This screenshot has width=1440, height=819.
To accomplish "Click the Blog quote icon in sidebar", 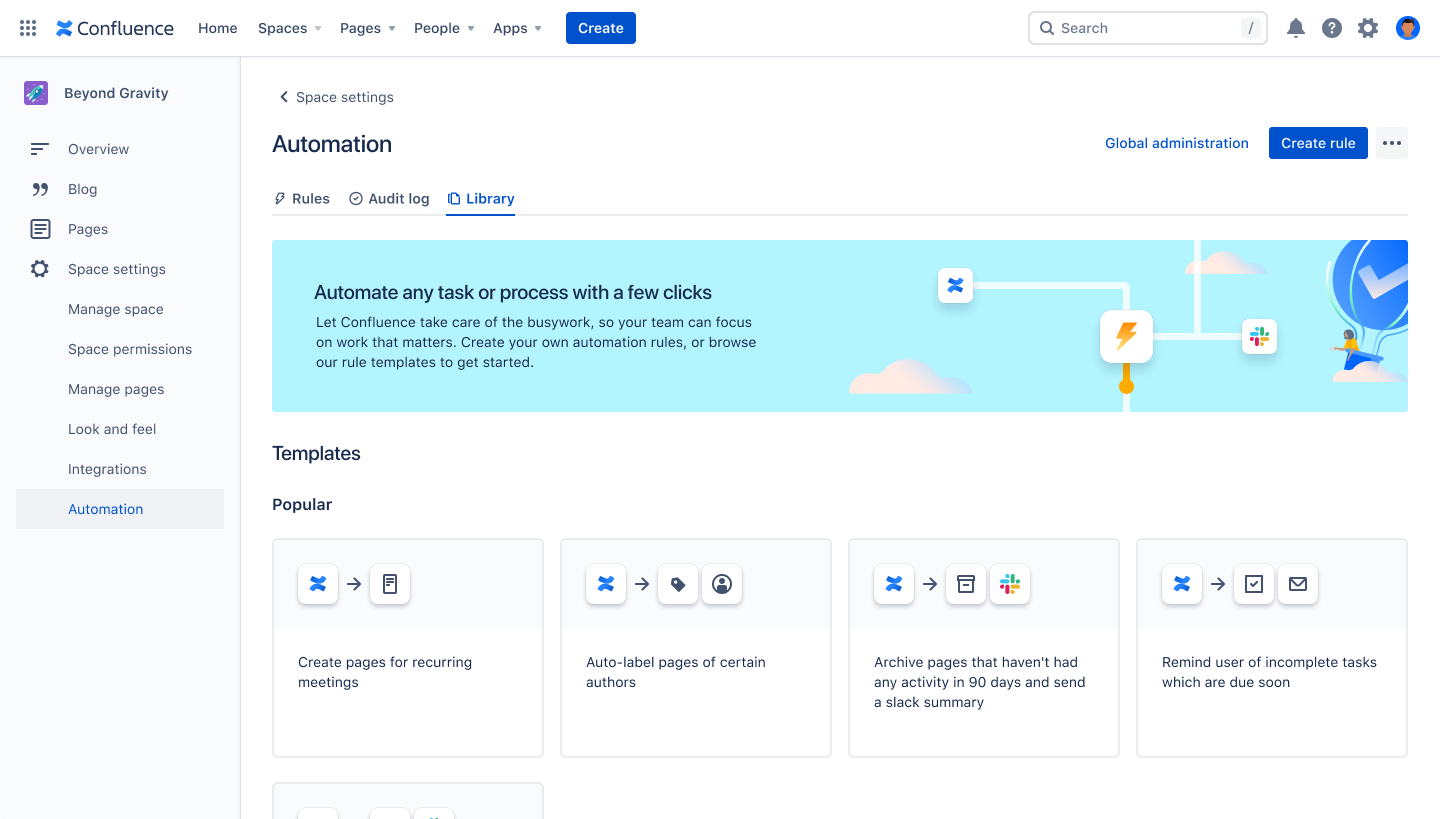I will [x=39, y=188].
